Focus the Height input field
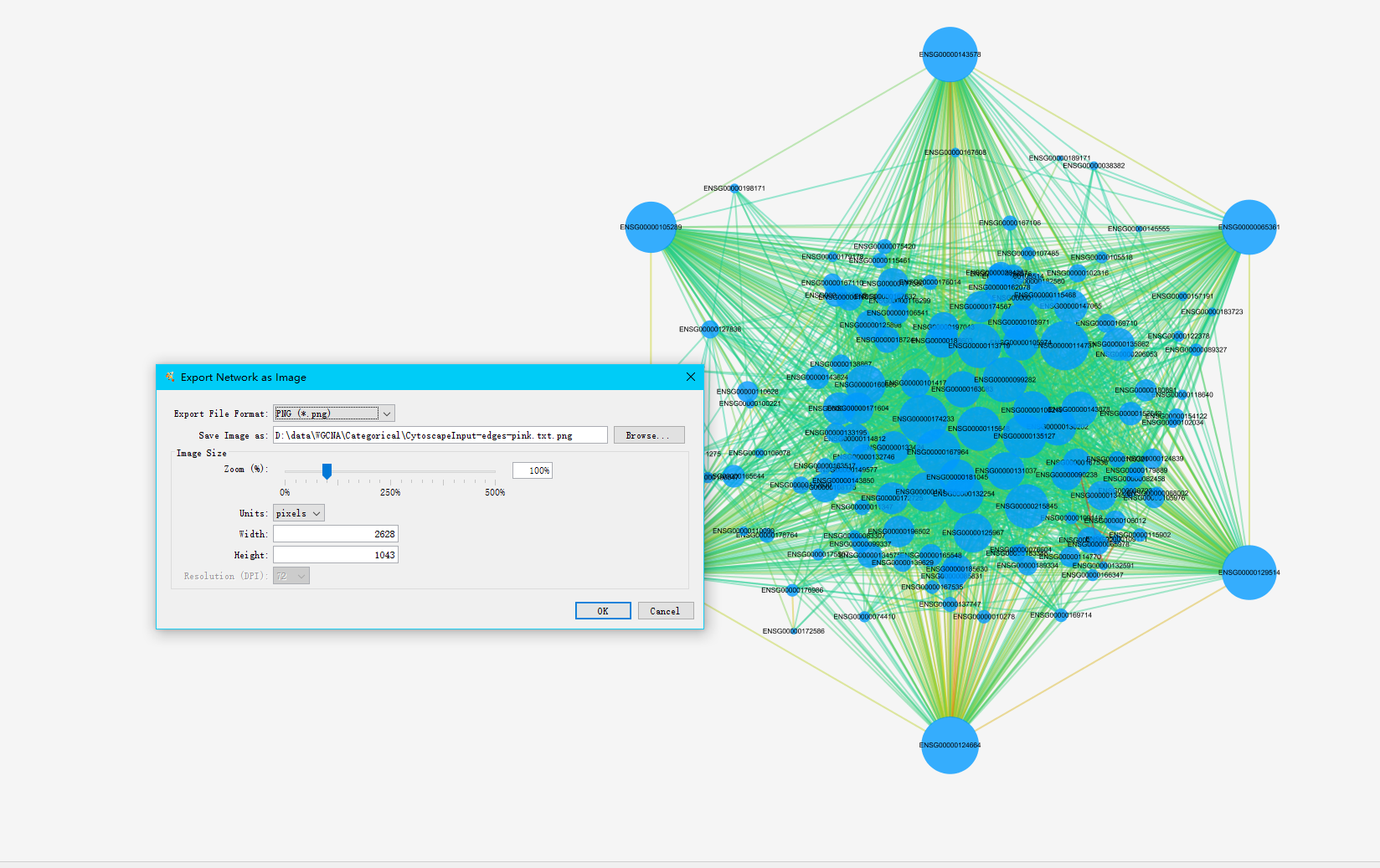 (335, 555)
